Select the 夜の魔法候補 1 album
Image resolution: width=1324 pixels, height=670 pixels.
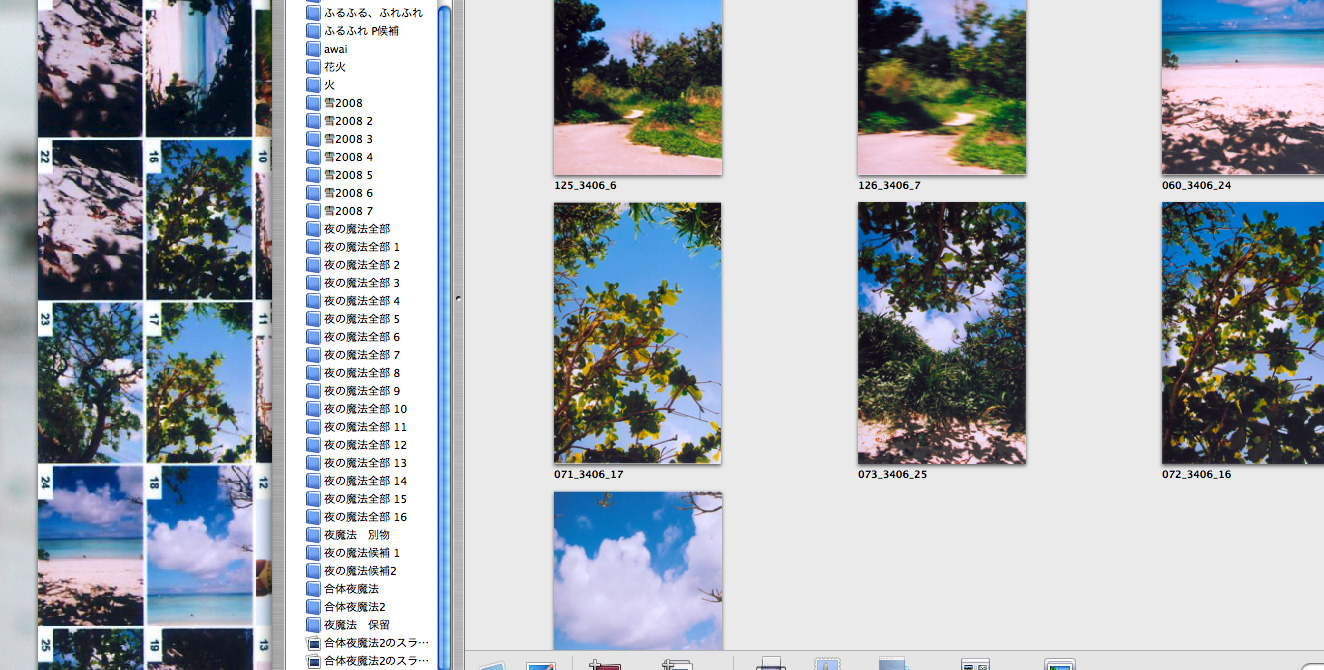coord(362,553)
